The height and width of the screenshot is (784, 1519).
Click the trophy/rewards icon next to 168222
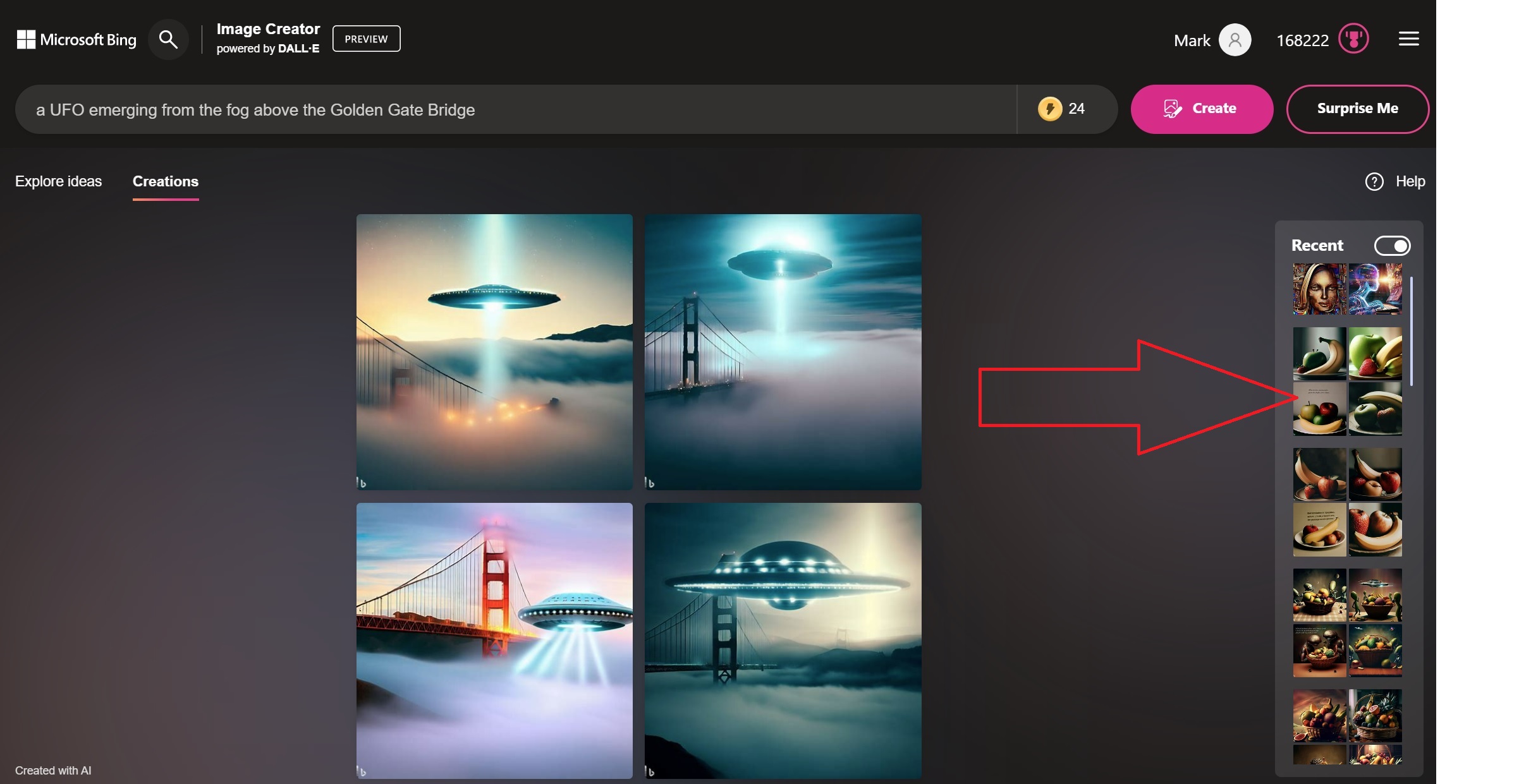pyautogui.click(x=1354, y=39)
